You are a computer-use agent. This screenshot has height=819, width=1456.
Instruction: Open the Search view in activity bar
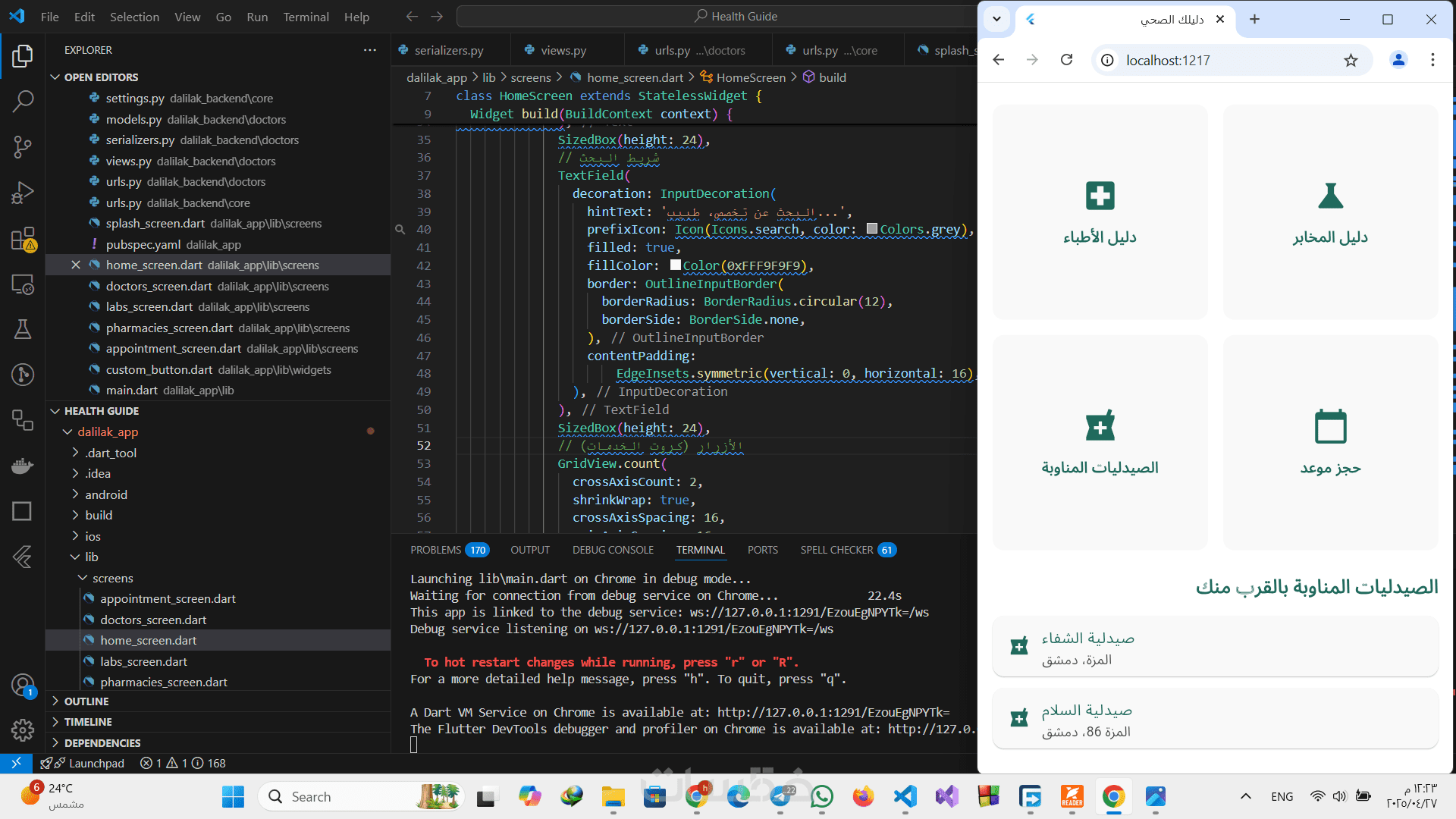pyautogui.click(x=23, y=101)
